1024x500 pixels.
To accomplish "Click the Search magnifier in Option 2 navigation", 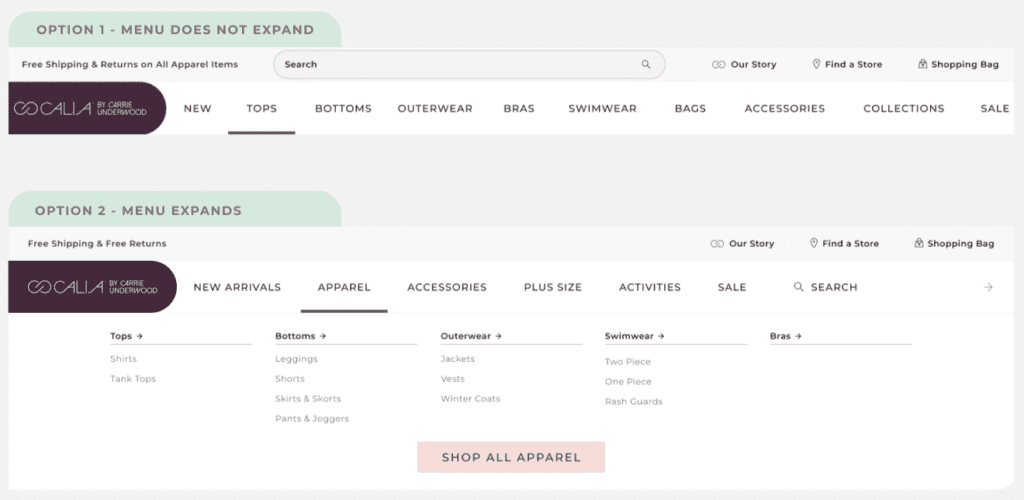I will 798,287.
